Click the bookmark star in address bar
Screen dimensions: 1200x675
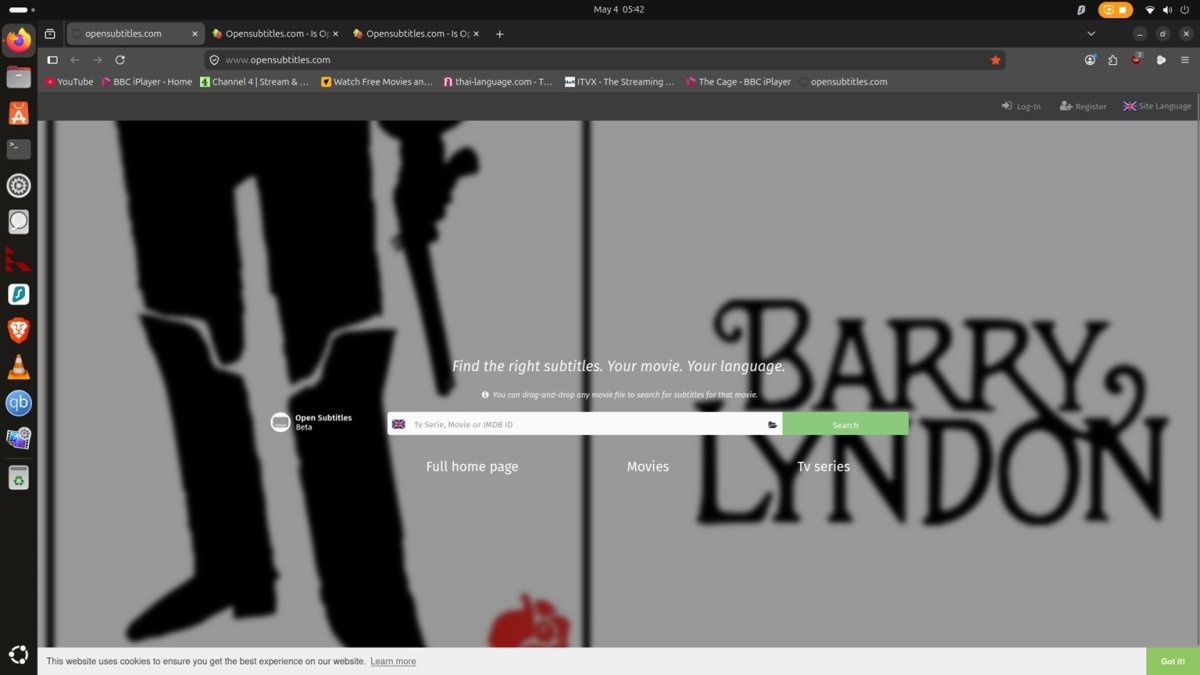(x=995, y=60)
